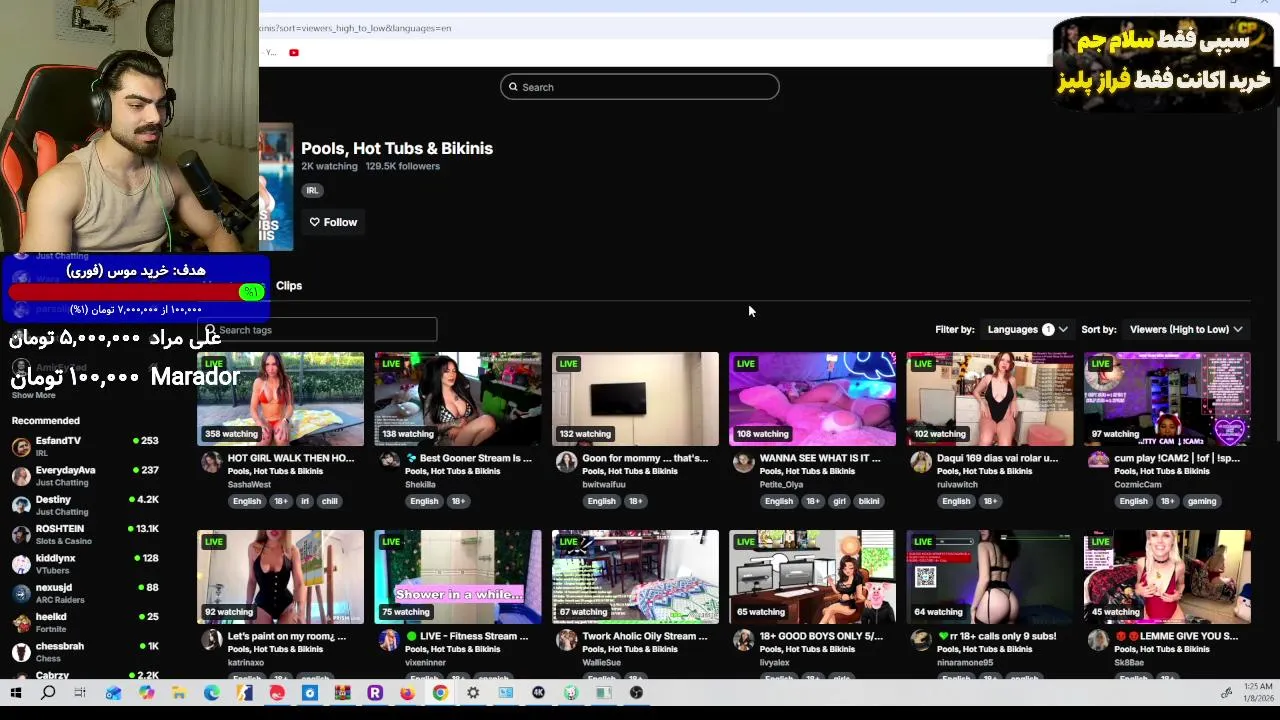This screenshot has width=1280, height=720.
Task: Click the top Search box
Action: pyautogui.click(x=640, y=87)
